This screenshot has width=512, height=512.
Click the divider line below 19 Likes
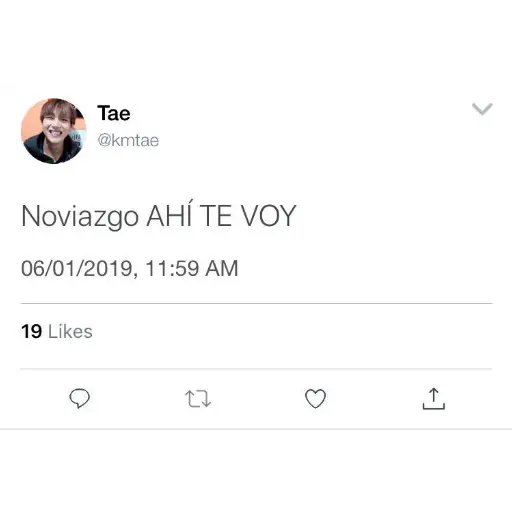[x=256, y=369]
